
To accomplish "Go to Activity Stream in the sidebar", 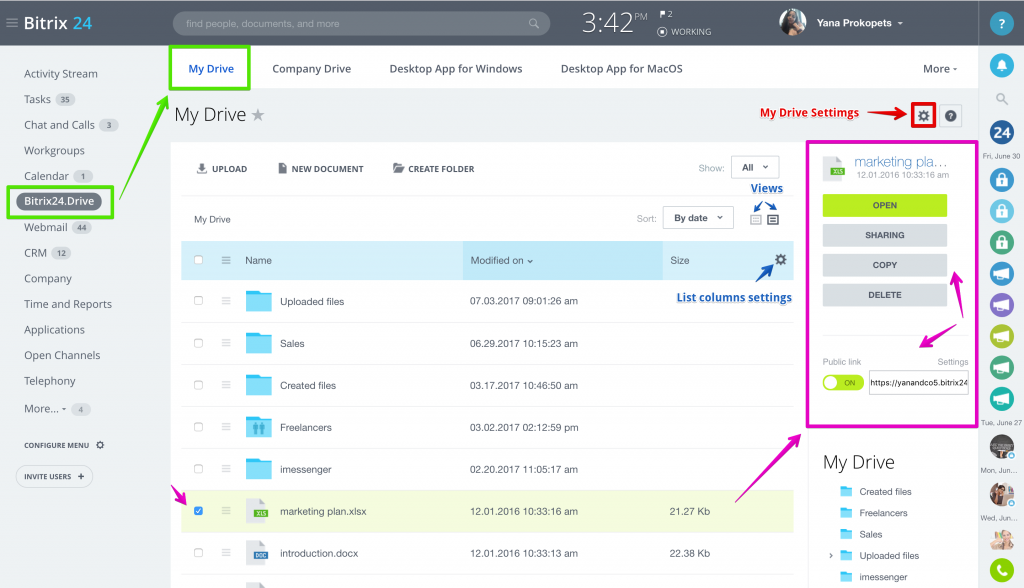I will pos(61,74).
